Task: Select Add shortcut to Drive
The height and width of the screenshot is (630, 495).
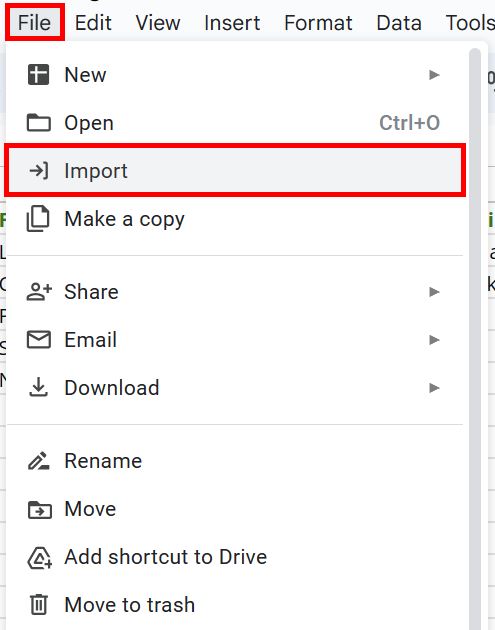Action: [235, 557]
